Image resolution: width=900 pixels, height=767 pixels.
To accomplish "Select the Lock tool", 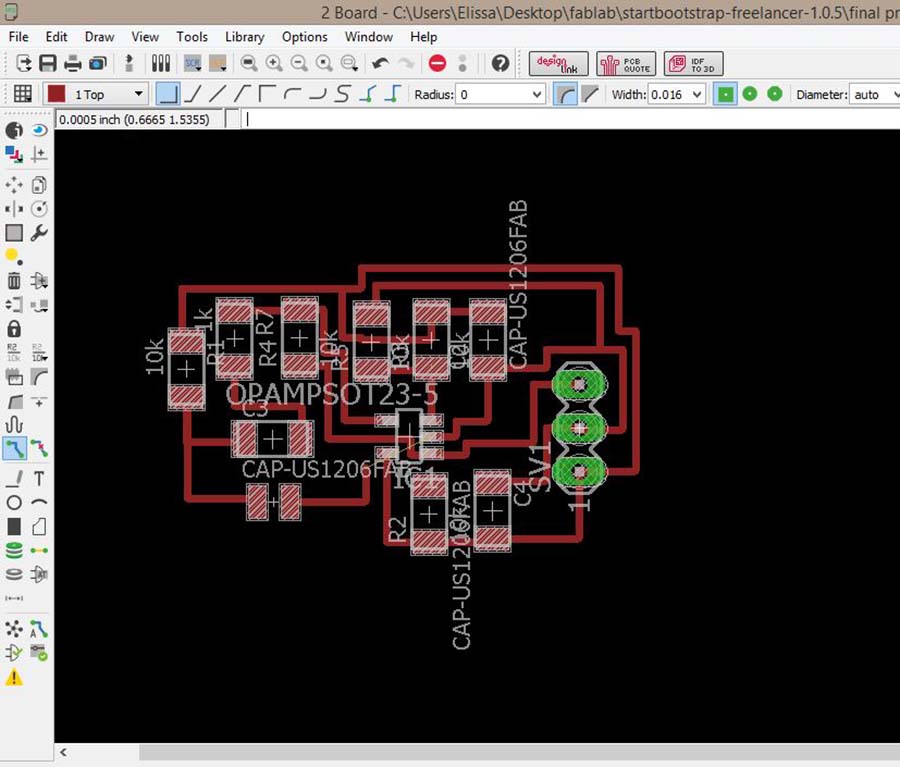I will (14, 328).
